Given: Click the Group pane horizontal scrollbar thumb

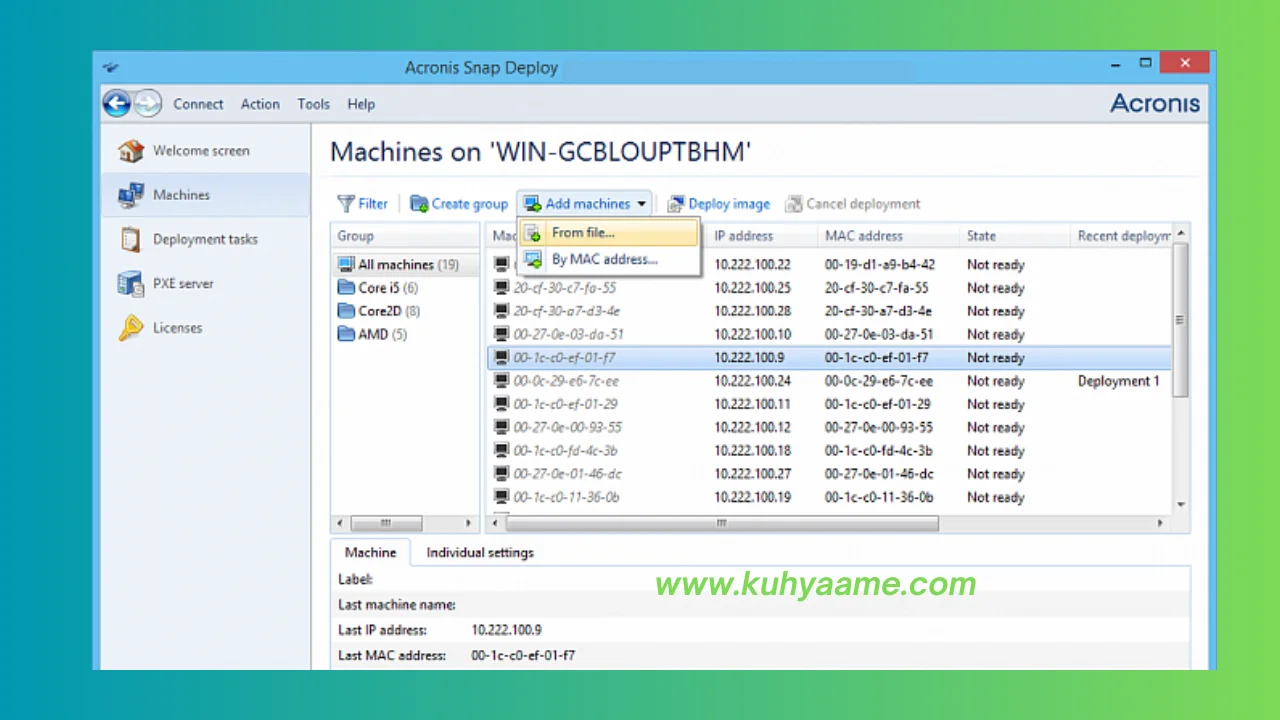Looking at the screenshot, I should pos(385,523).
